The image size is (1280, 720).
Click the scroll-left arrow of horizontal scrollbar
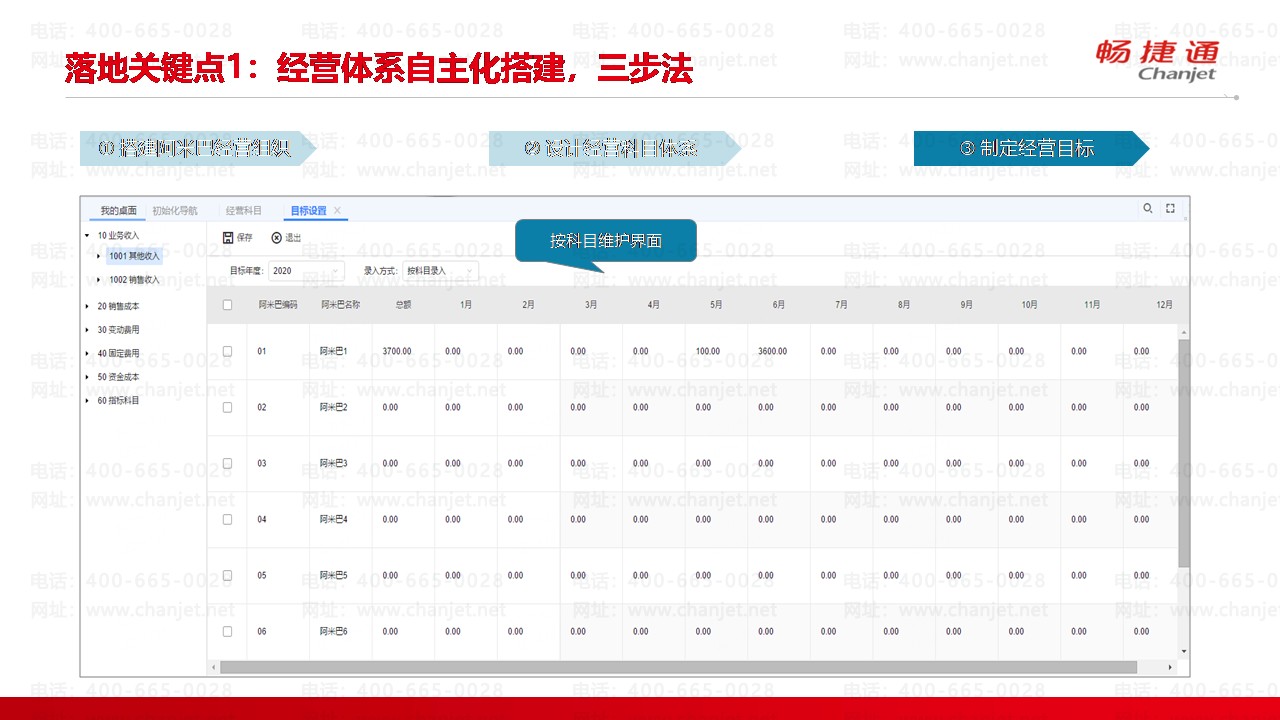click(213, 667)
